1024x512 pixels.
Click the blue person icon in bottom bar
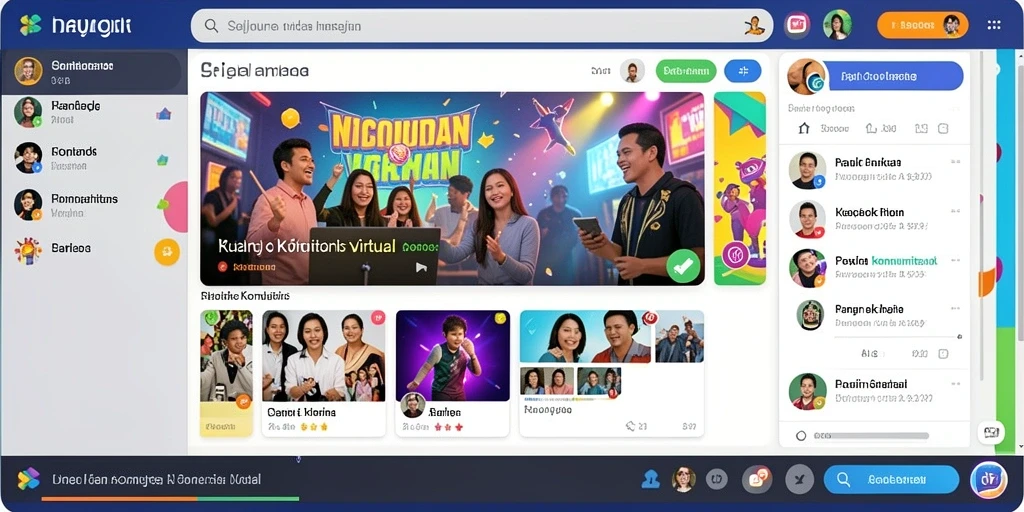click(650, 479)
